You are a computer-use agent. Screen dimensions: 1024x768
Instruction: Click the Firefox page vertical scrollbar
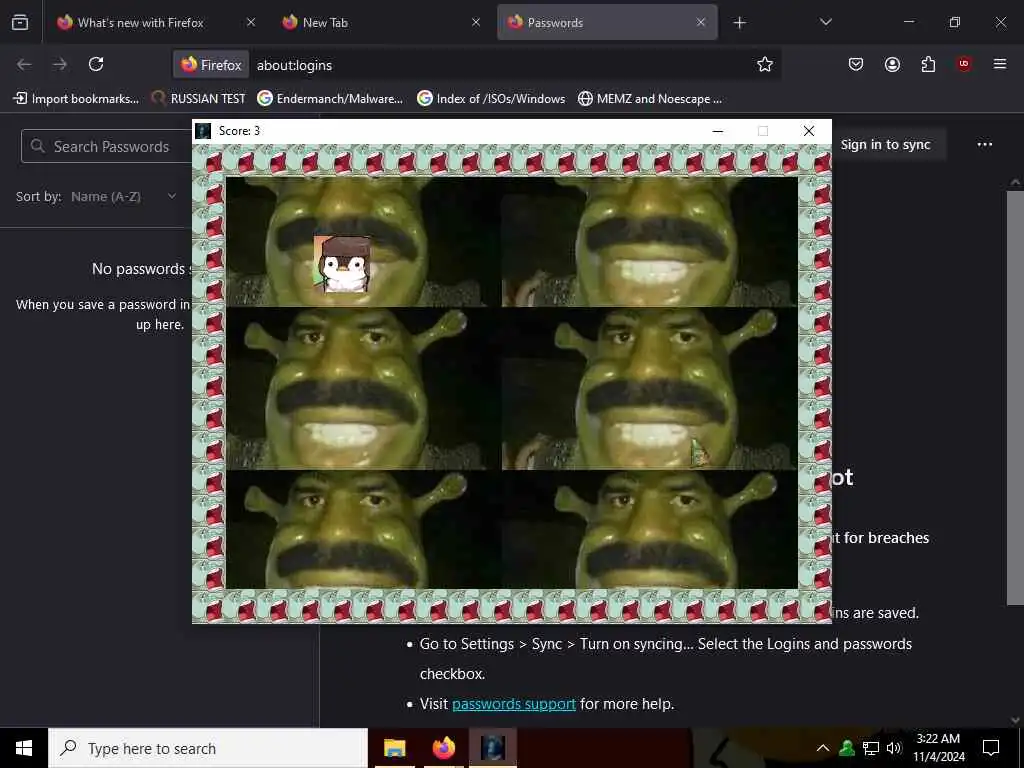pos(1015,398)
